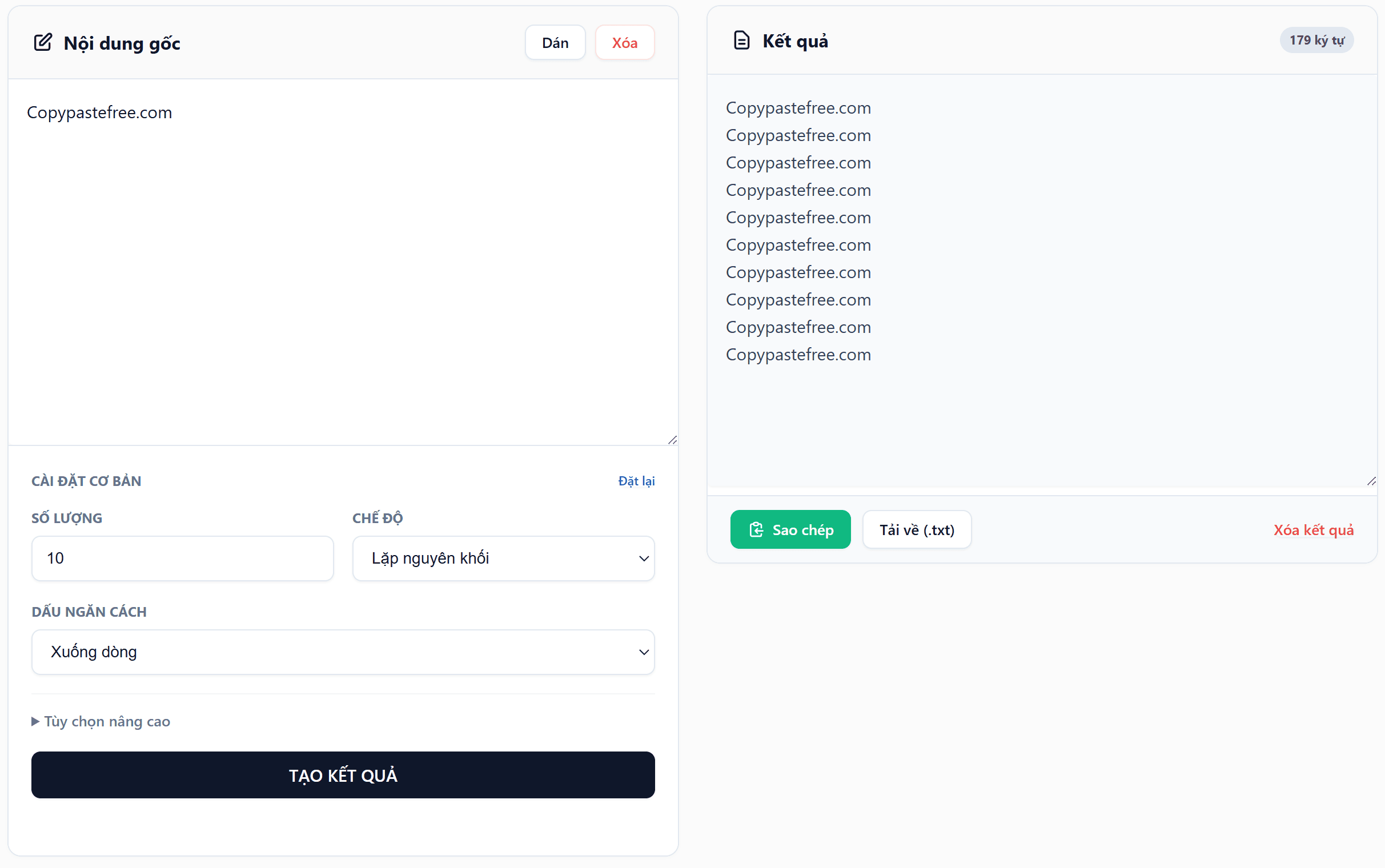Screen dimensions: 1385x868
Task: Select a Copypastefree.com line in Kết quả
Action: tap(798, 107)
